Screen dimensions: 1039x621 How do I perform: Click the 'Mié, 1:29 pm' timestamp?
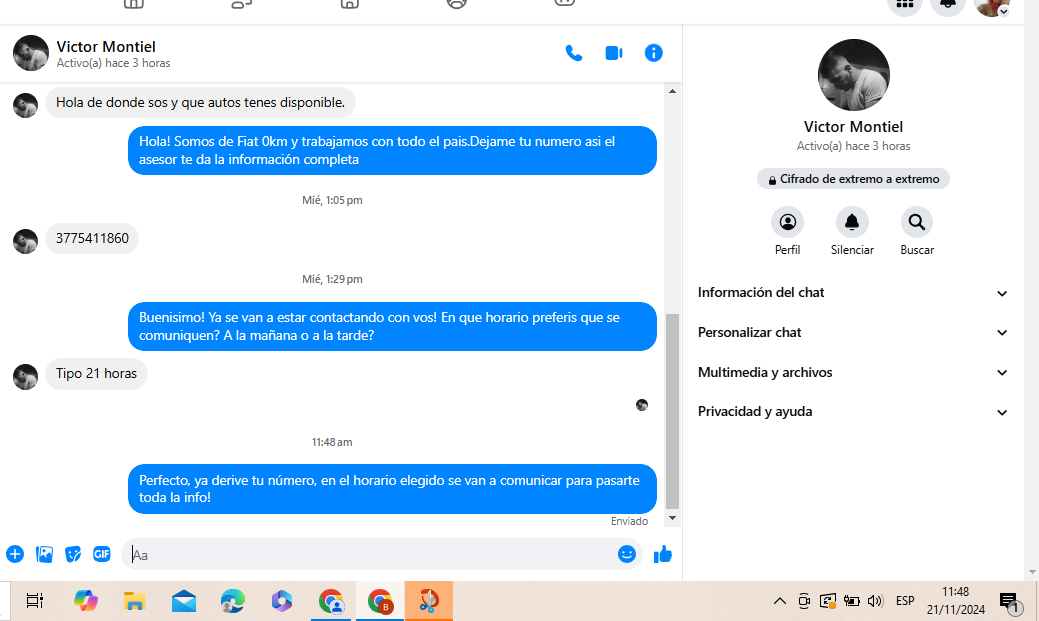click(332, 279)
